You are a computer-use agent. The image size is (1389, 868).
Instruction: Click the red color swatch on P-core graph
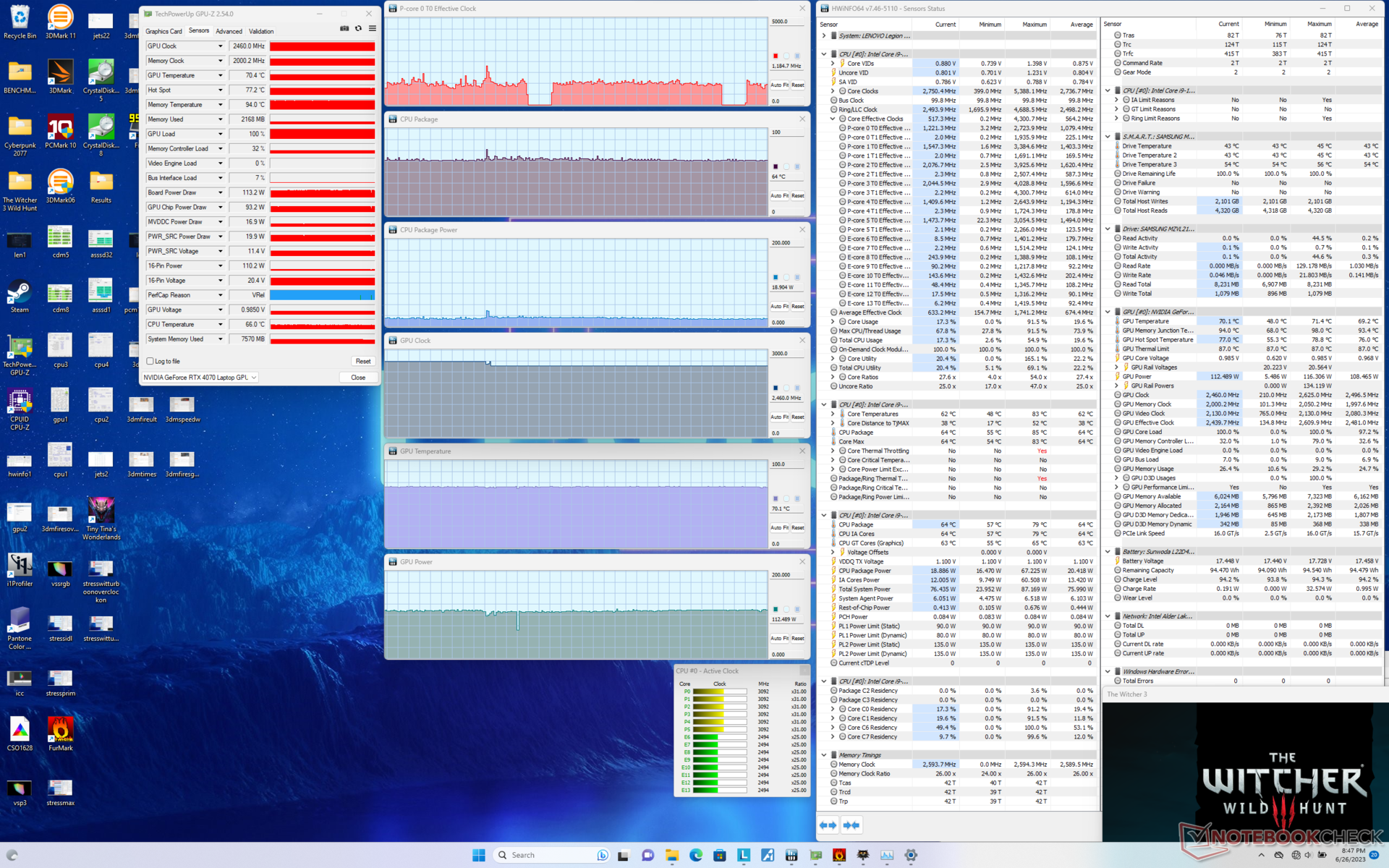pyautogui.click(x=776, y=56)
